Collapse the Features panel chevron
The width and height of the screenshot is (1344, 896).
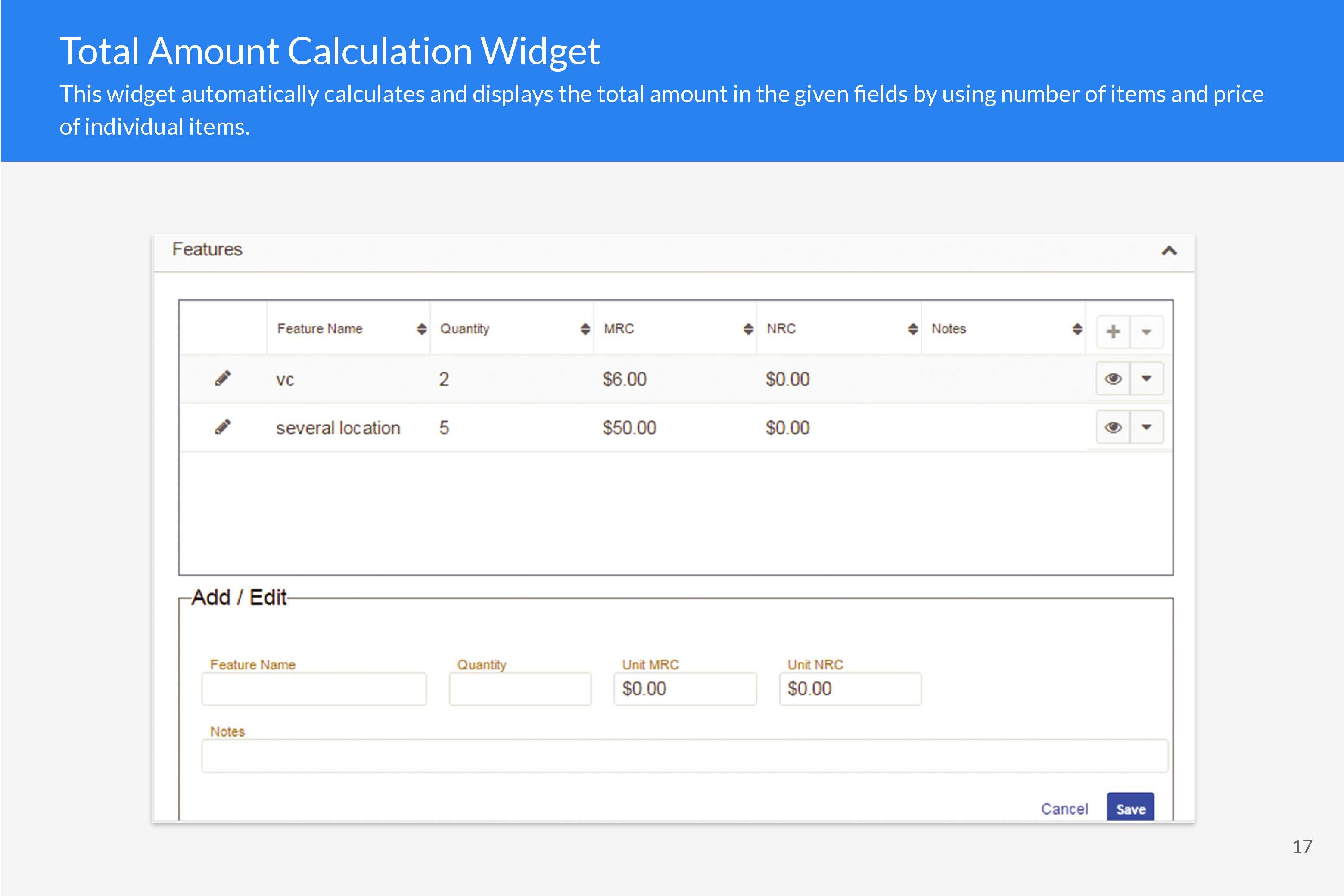(1169, 250)
